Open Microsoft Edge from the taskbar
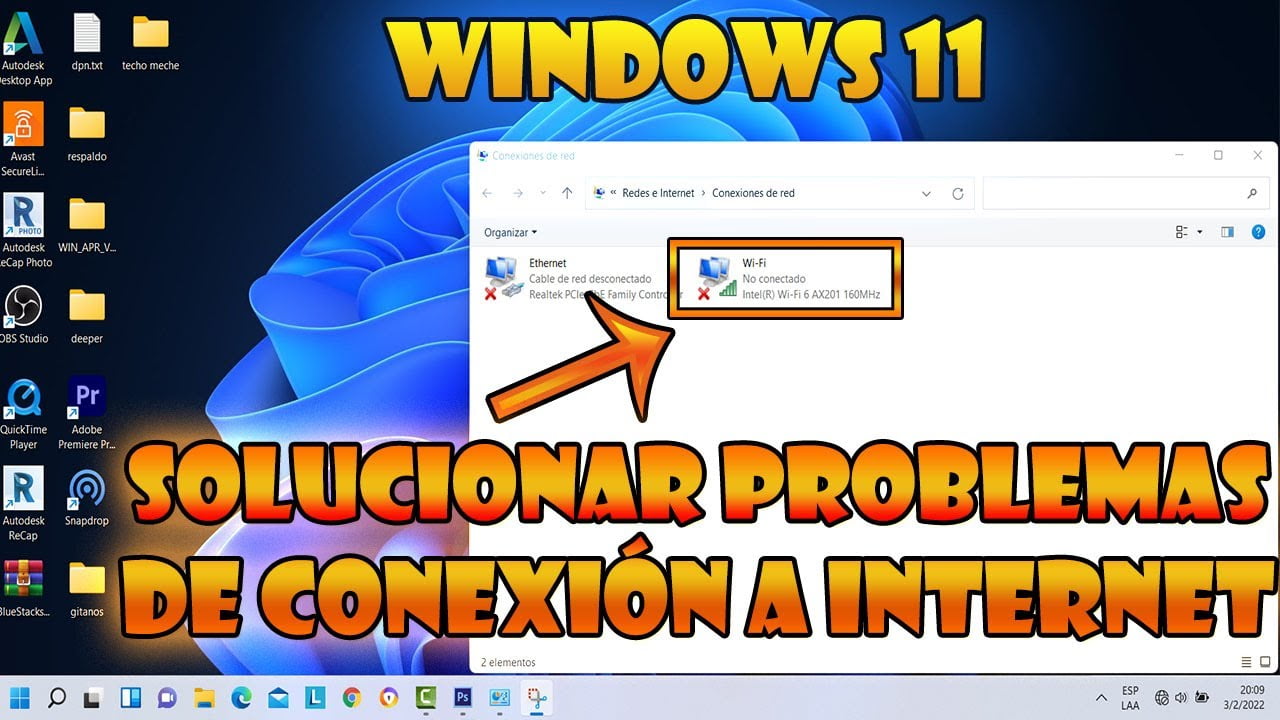Image resolution: width=1280 pixels, height=720 pixels. tap(240, 698)
